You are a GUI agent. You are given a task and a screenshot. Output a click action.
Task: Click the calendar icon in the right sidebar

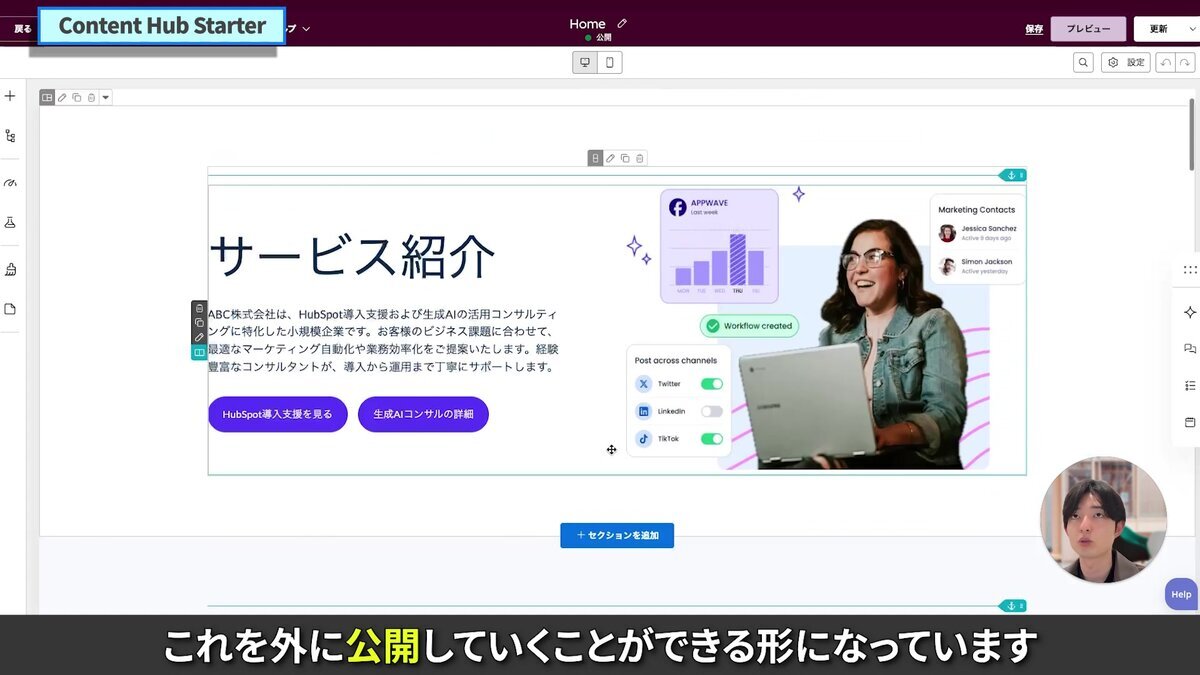(x=1189, y=422)
